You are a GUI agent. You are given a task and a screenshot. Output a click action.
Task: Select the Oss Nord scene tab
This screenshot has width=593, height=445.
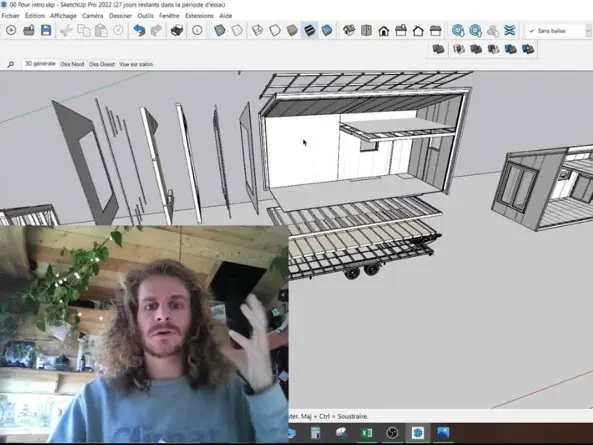click(72, 64)
